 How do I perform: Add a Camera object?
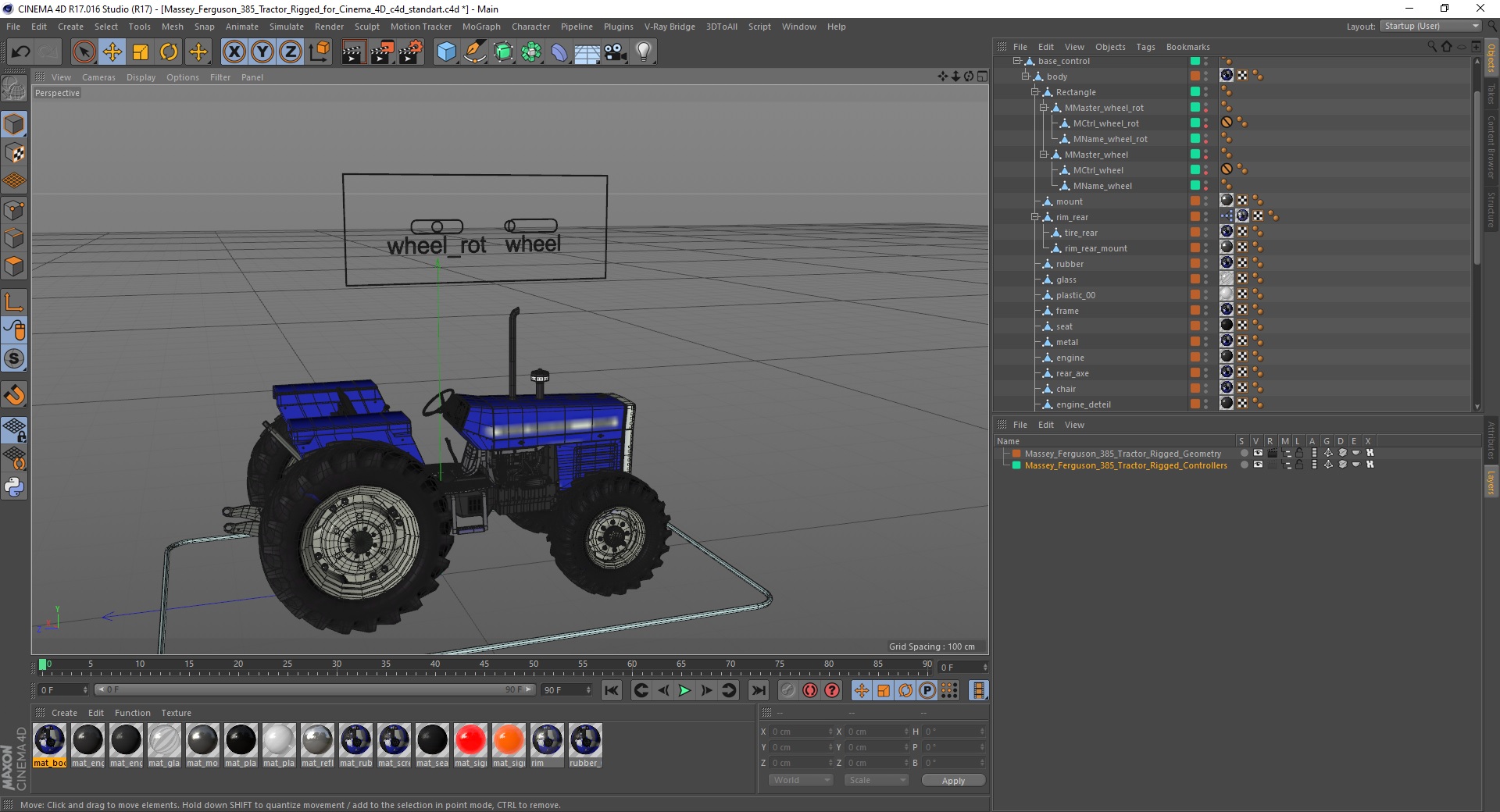616,52
